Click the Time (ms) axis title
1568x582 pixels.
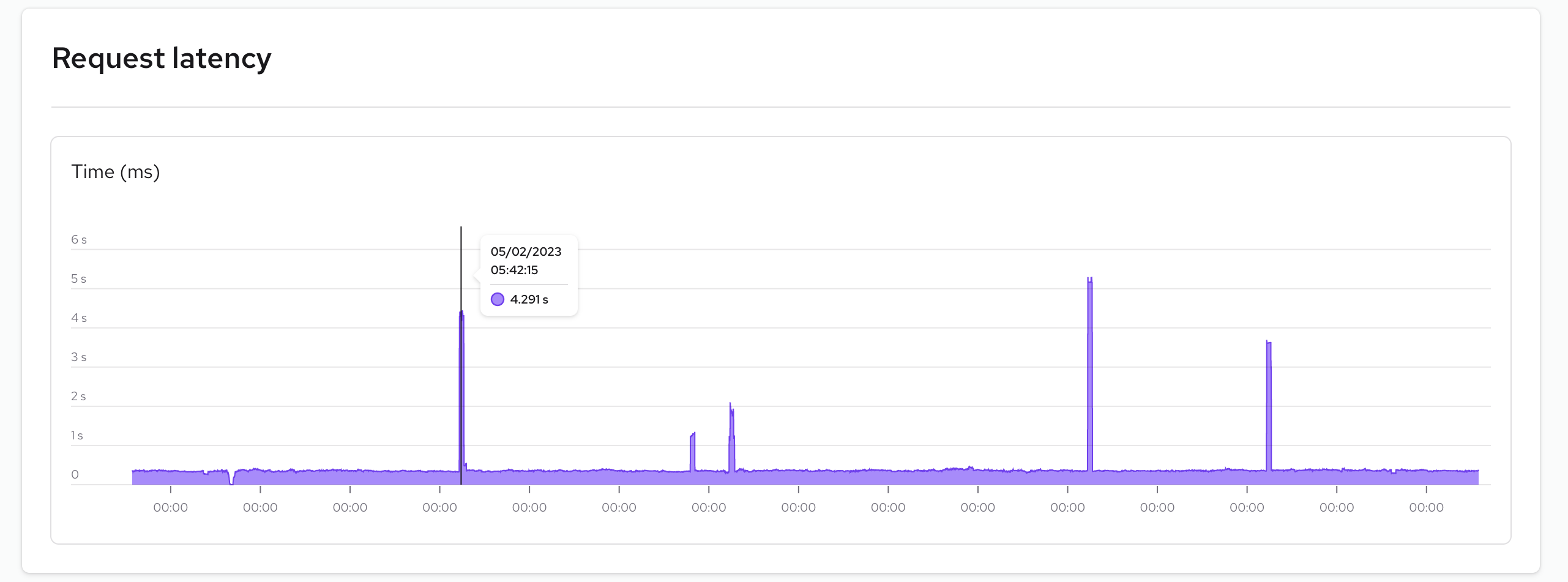pyautogui.click(x=116, y=171)
